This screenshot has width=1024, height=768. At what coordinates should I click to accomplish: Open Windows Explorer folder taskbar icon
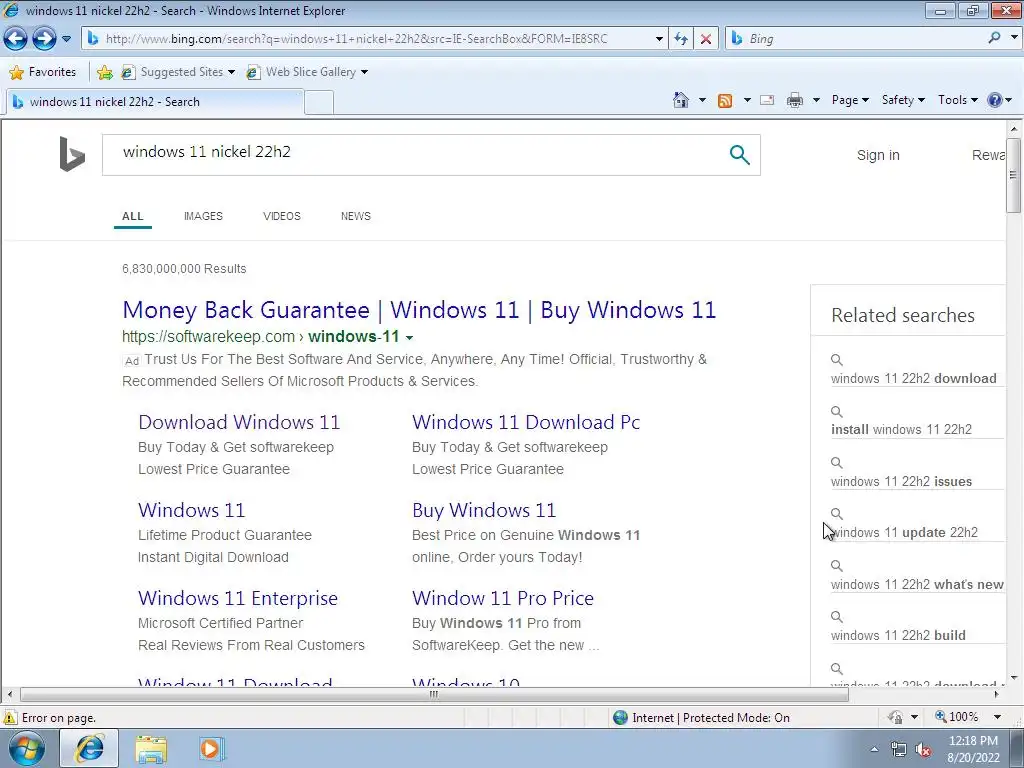(151, 749)
